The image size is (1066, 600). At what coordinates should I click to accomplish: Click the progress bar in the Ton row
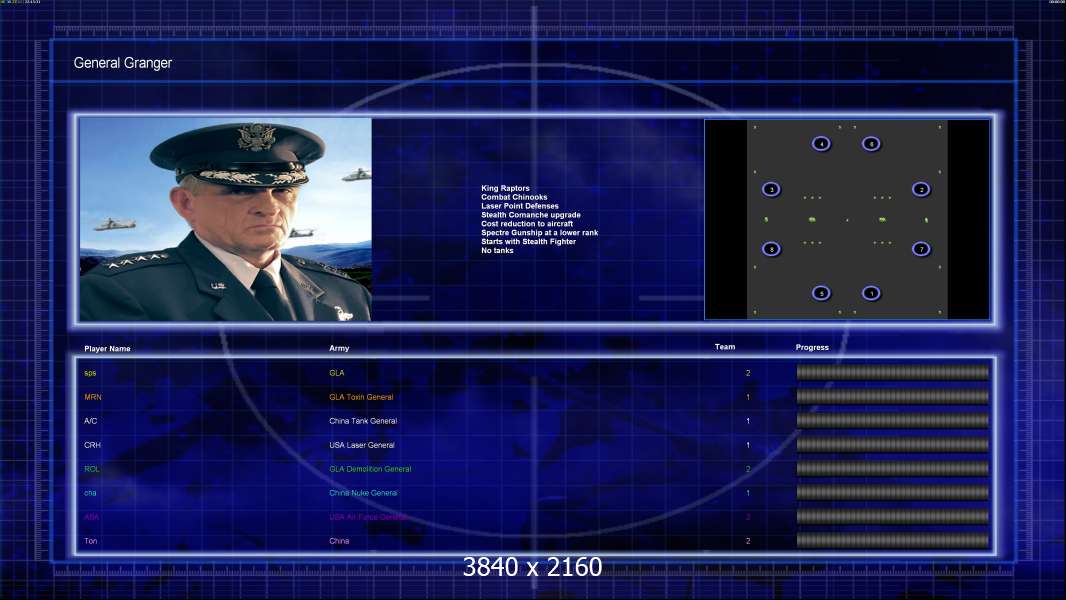pyautogui.click(x=893, y=541)
